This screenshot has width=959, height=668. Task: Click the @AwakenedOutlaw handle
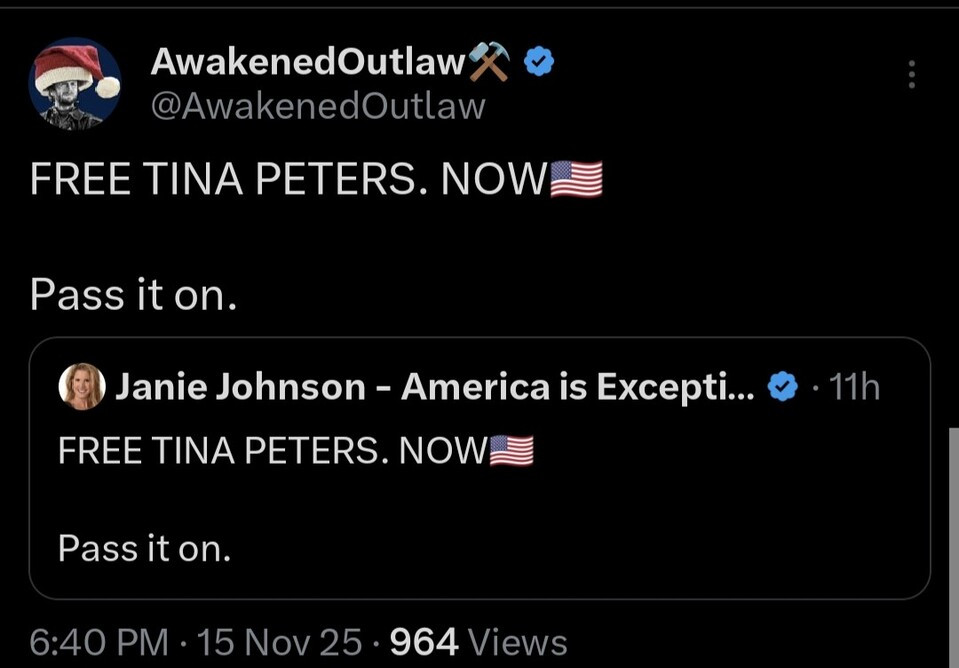coord(317,106)
